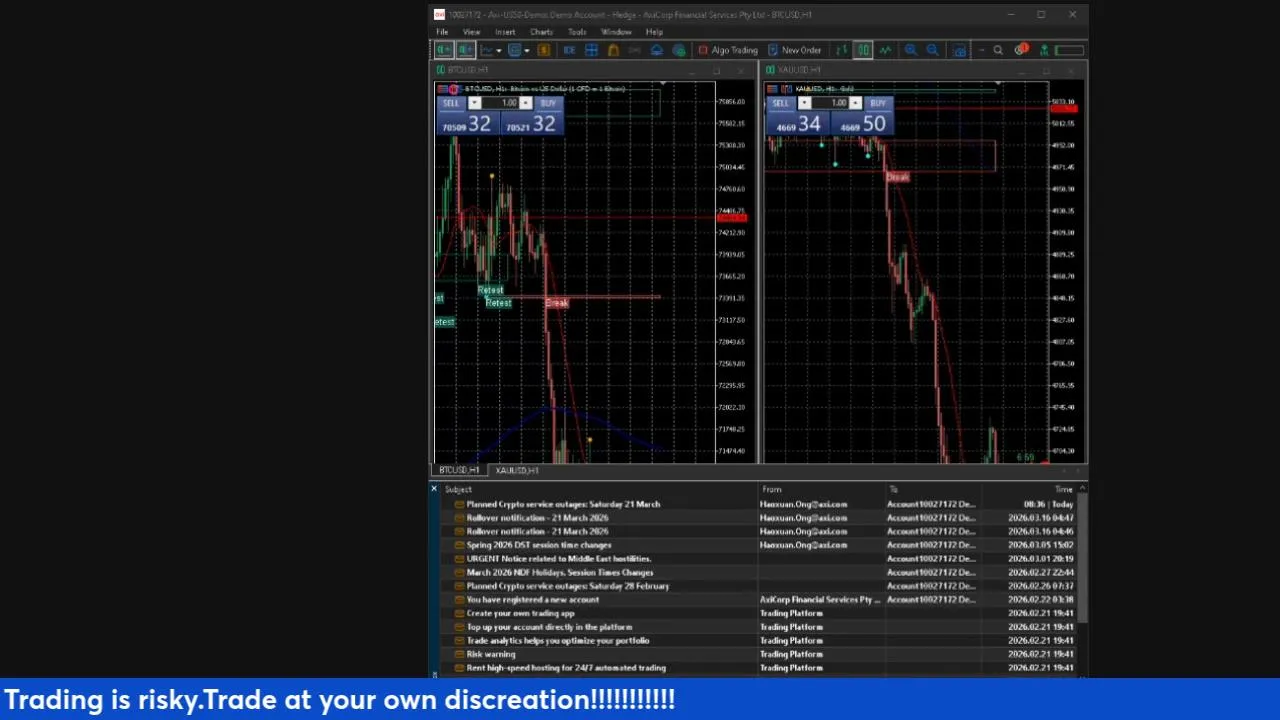Click the XAUUSD volume field showing 1.00

(830, 103)
